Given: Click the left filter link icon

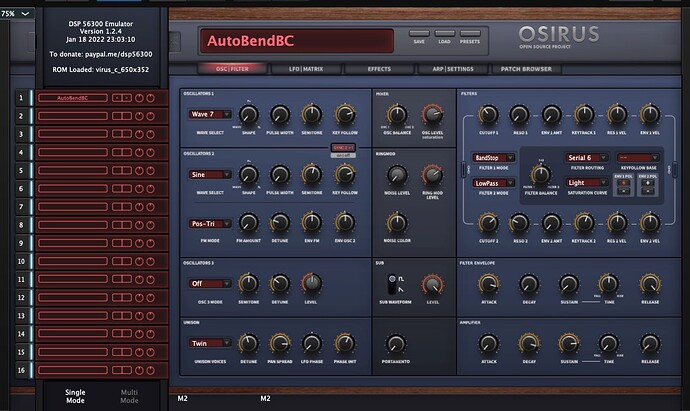Looking at the screenshot, I should pos(463,169).
